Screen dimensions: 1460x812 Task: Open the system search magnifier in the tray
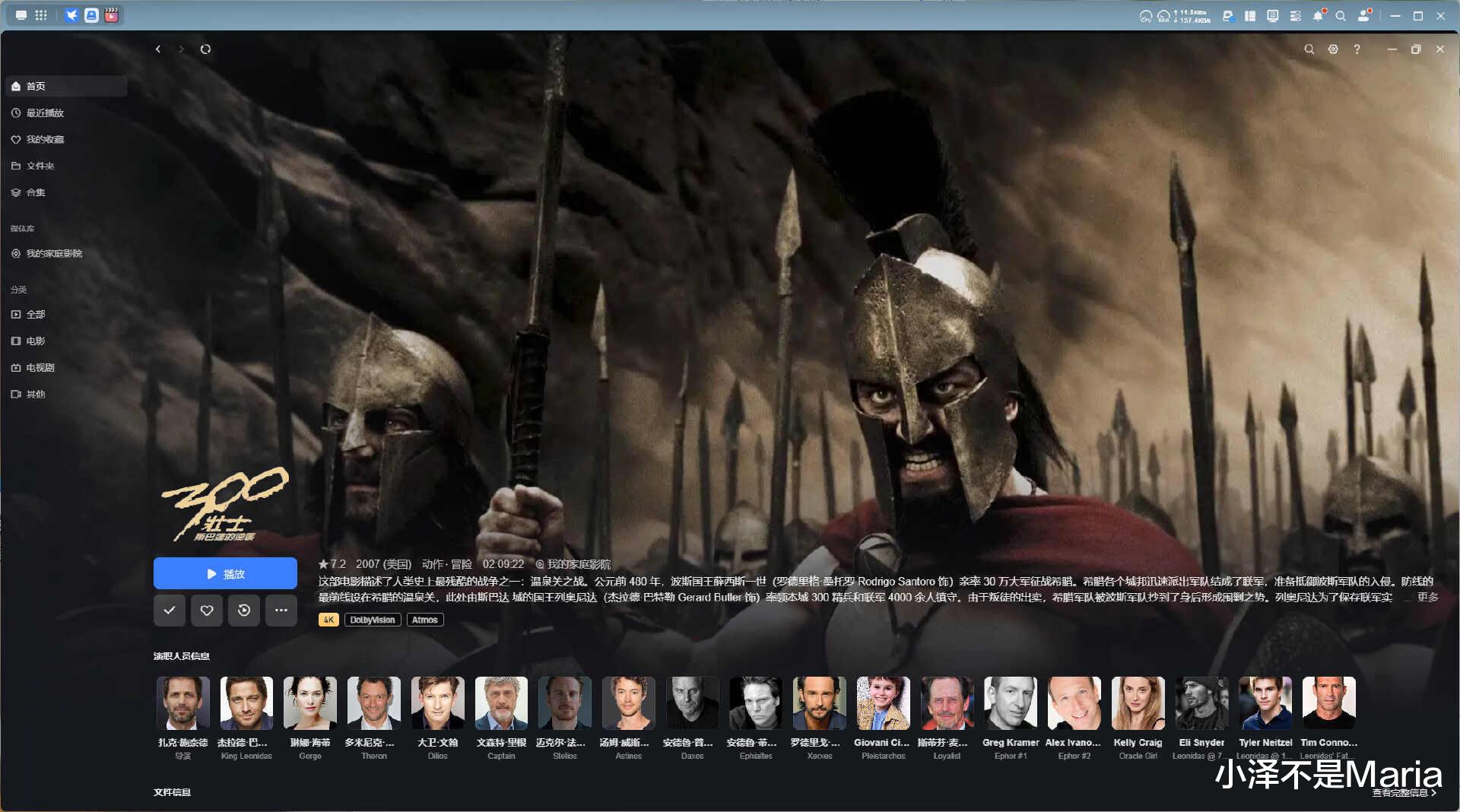1341,16
